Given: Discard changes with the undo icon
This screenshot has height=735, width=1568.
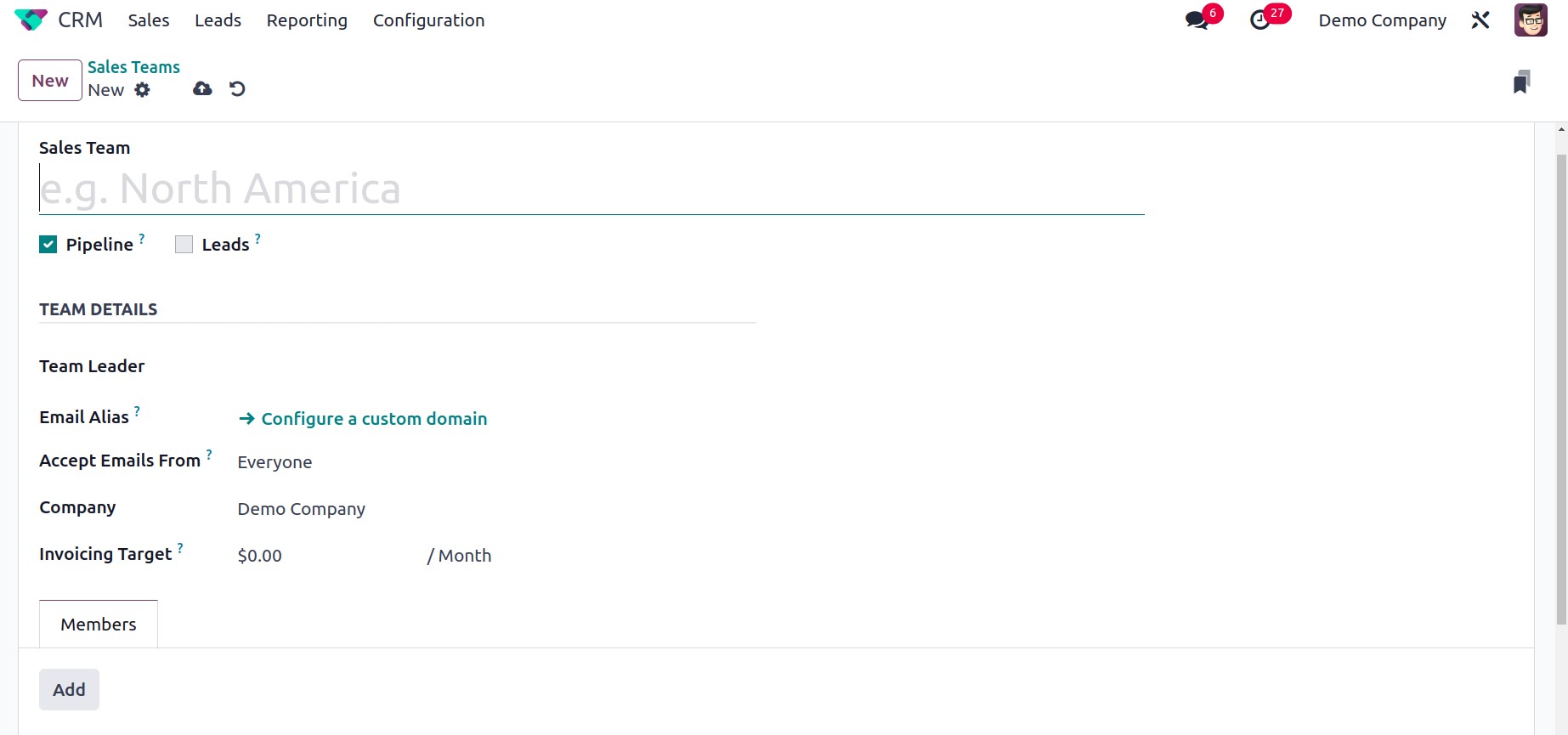Looking at the screenshot, I should pos(237,88).
